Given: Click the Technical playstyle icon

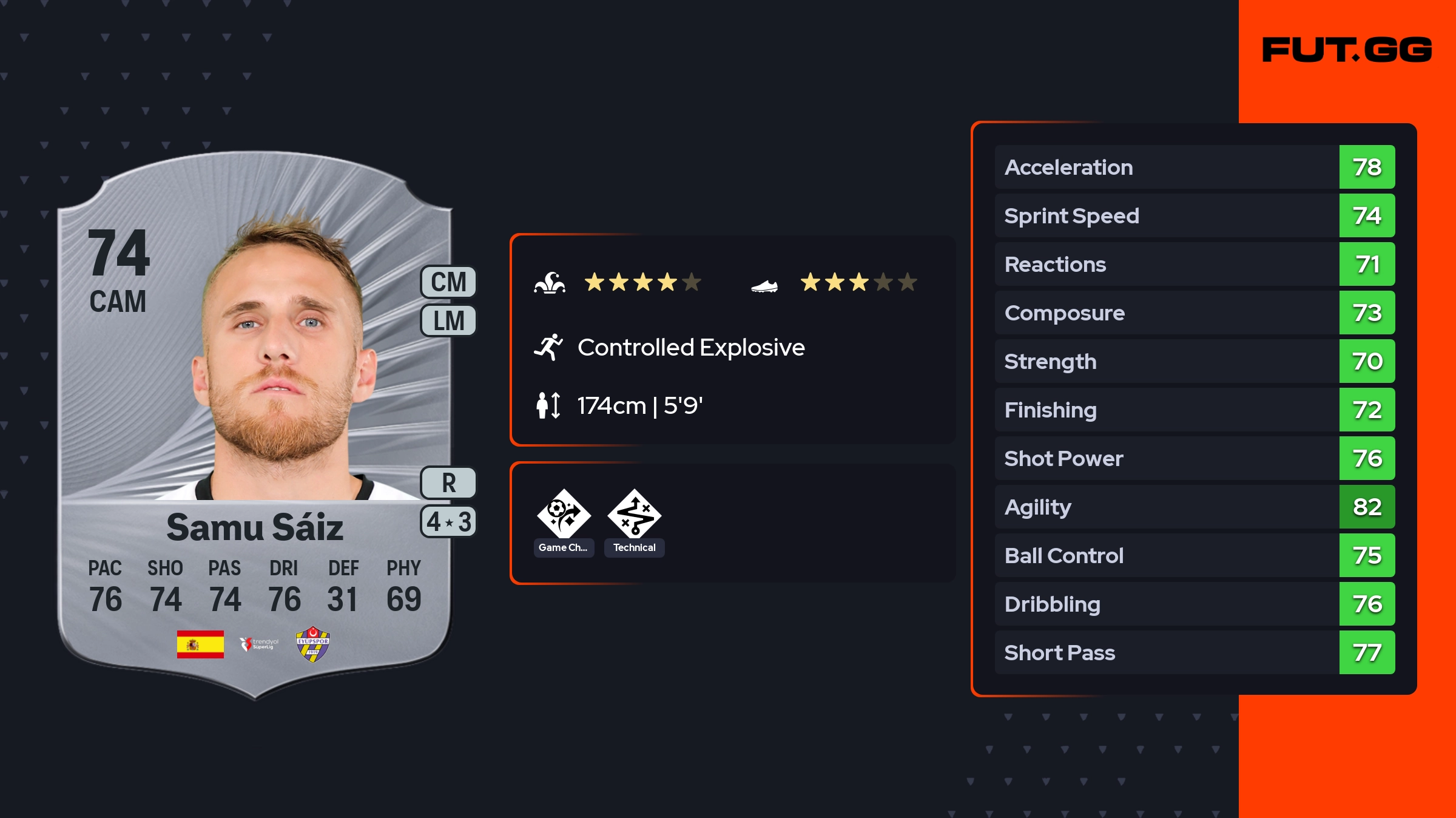Looking at the screenshot, I should [x=634, y=514].
